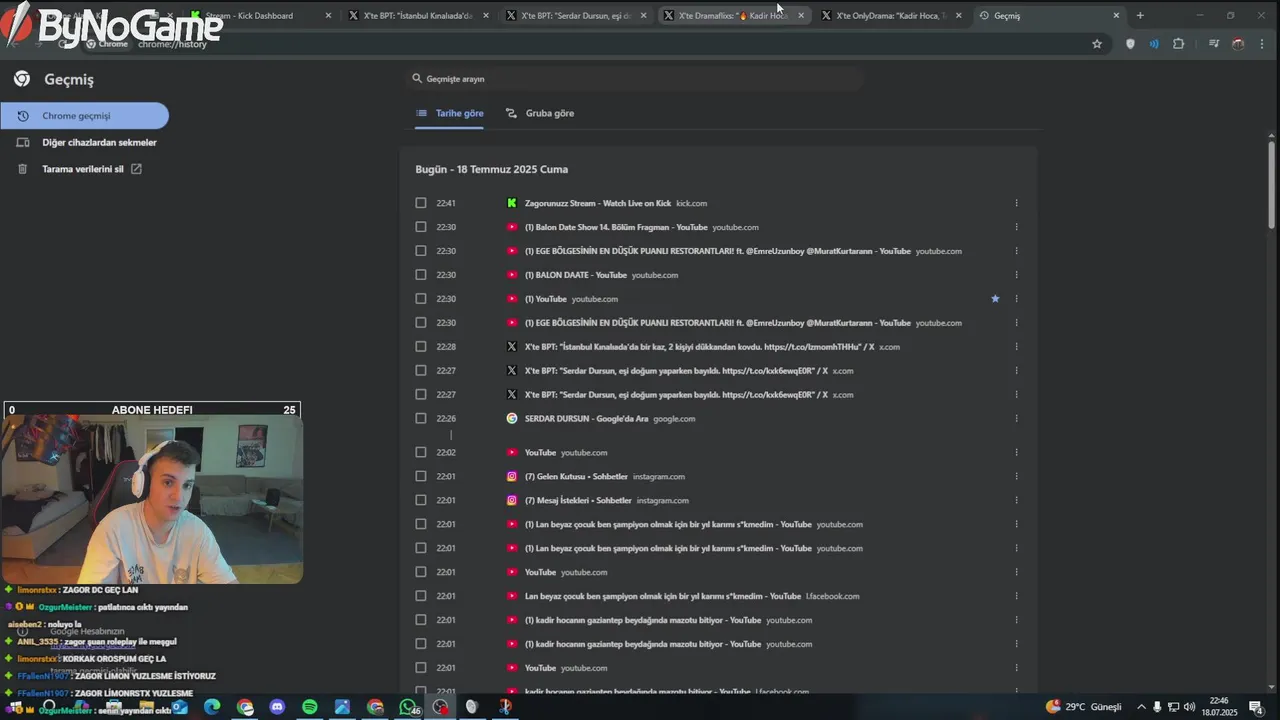
Task: Tick the SERDAR DURSUN Google search checkbox
Action: point(421,419)
